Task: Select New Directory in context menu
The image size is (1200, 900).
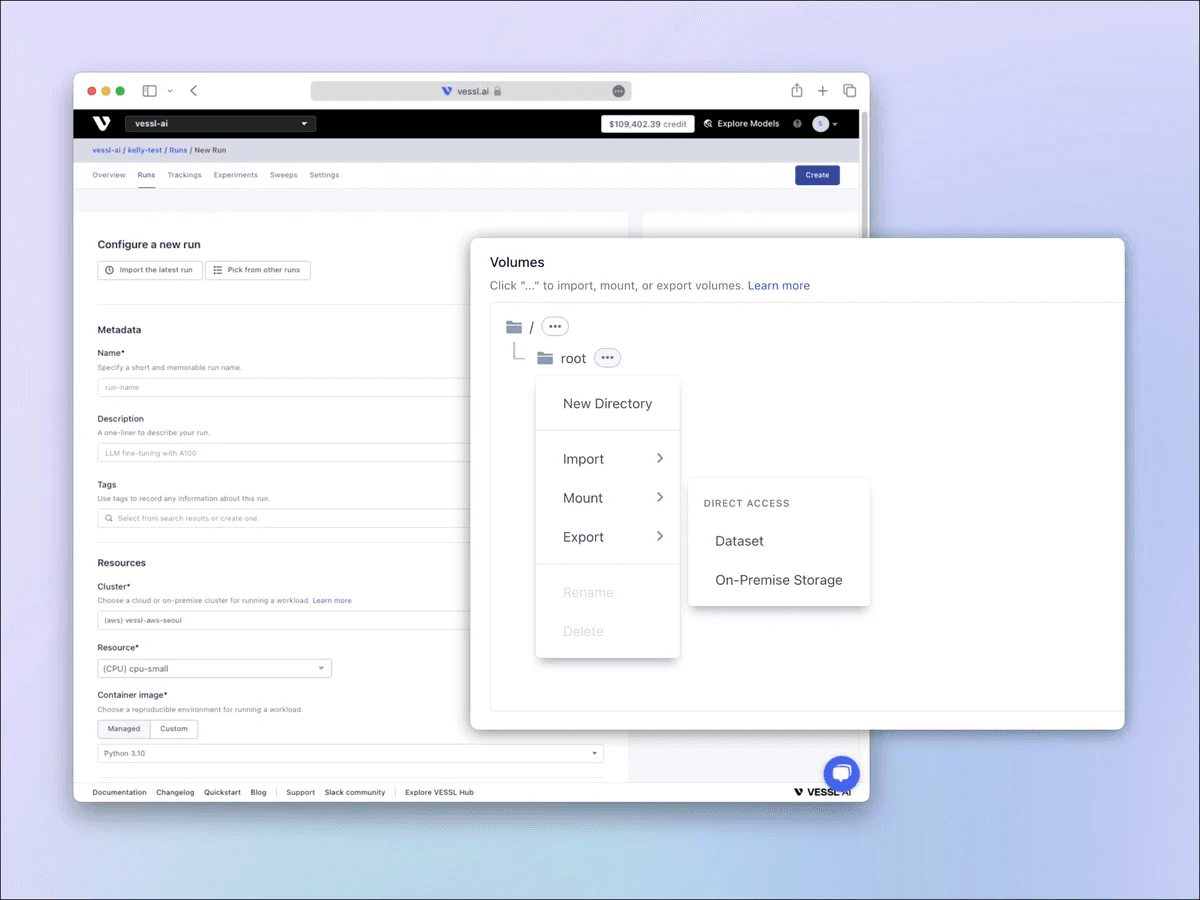Action: click(x=607, y=404)
